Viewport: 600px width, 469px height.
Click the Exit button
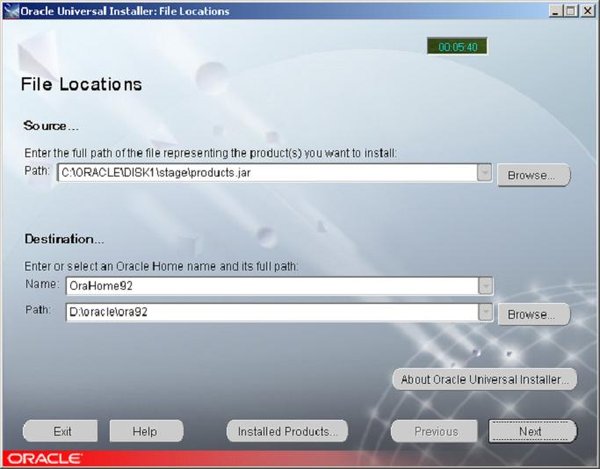click(x=62, y=432)
